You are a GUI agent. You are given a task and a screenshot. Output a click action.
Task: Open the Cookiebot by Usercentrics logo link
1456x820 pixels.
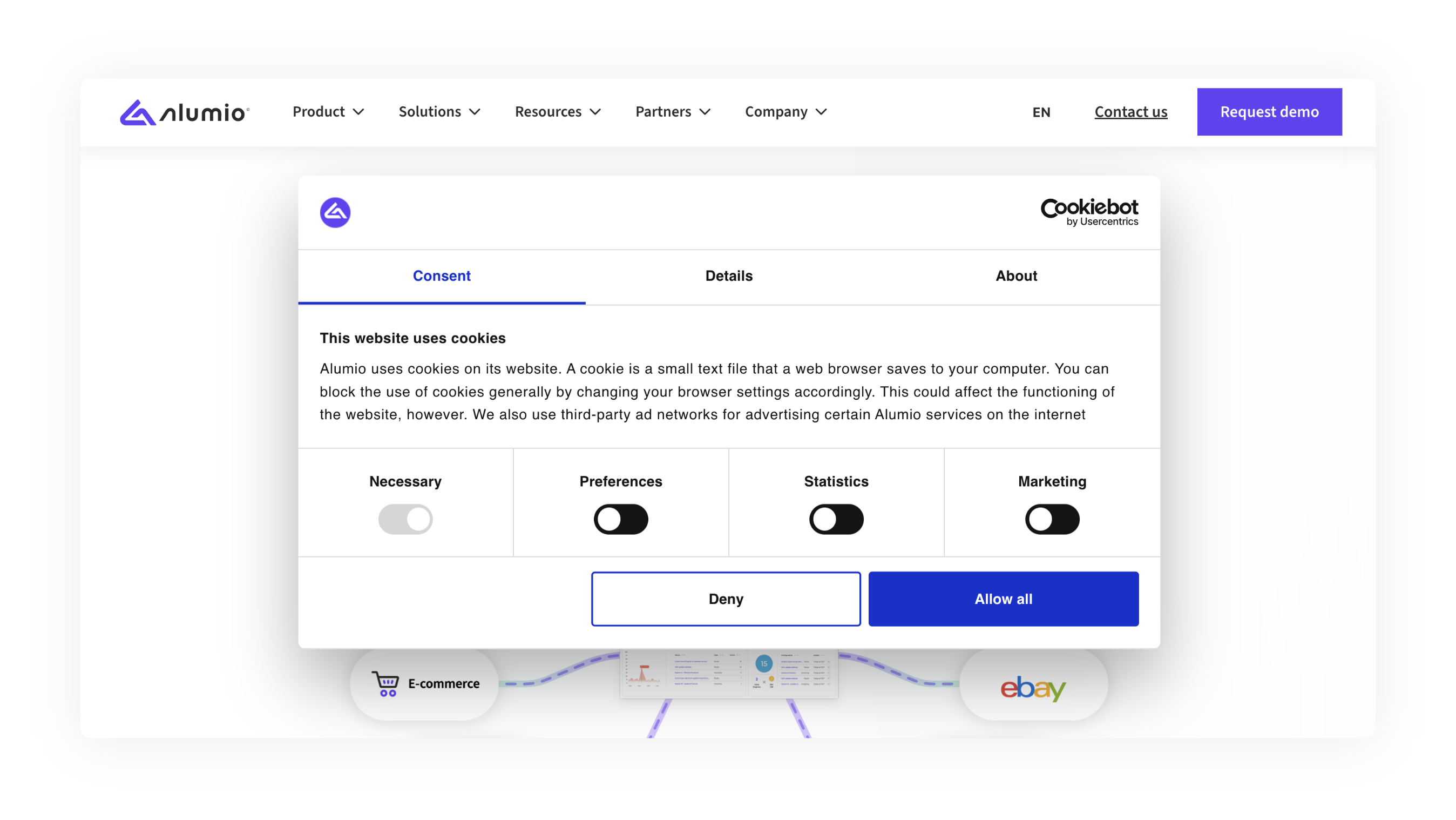1089,213
